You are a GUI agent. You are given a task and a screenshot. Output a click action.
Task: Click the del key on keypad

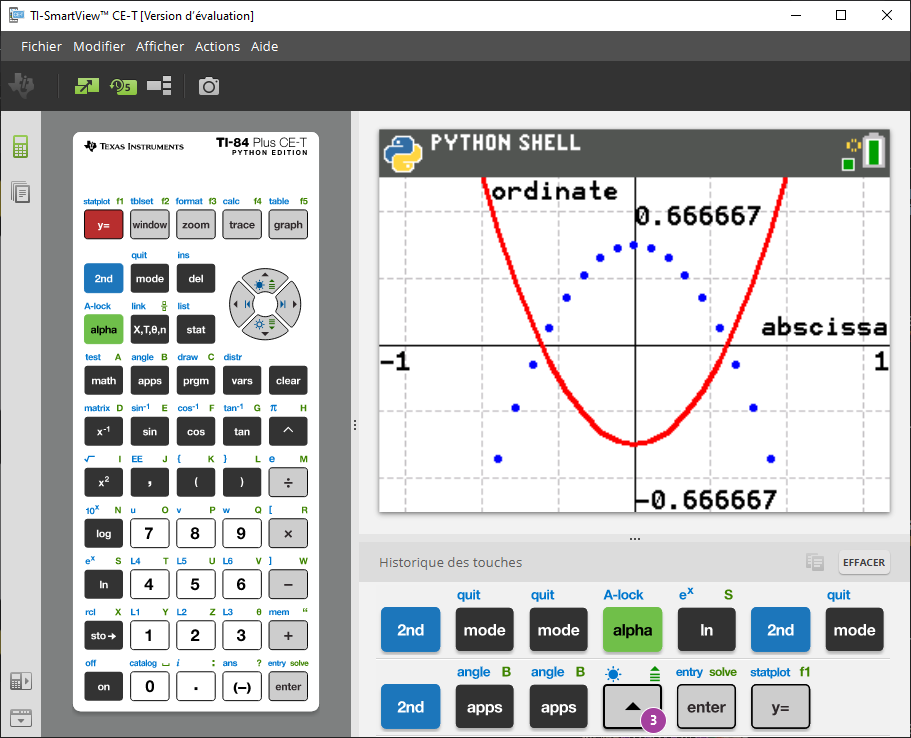pyautogui.click(x=196, y=278)
